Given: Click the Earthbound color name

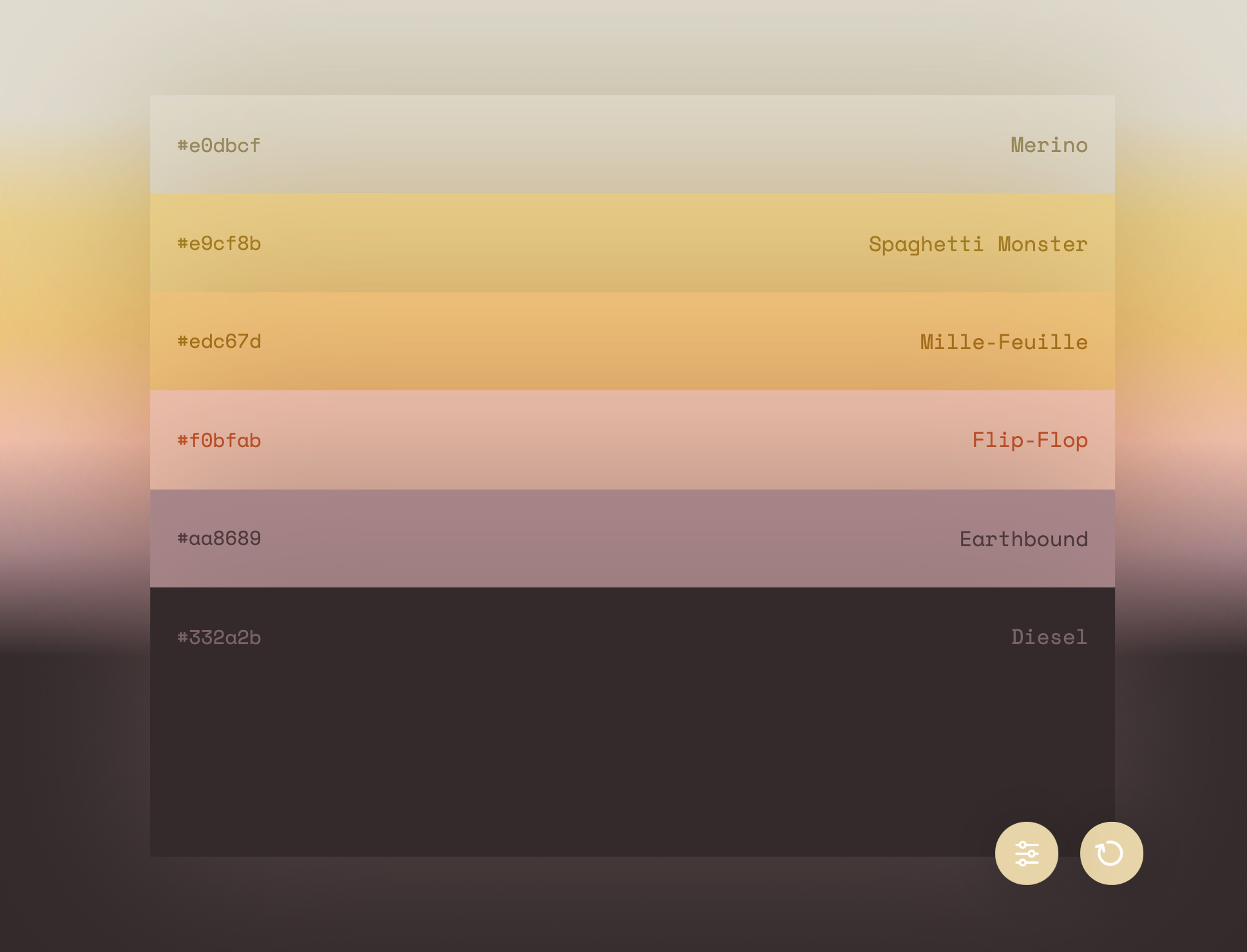Looking at the screenshot, I should (x=1023, y=539).
